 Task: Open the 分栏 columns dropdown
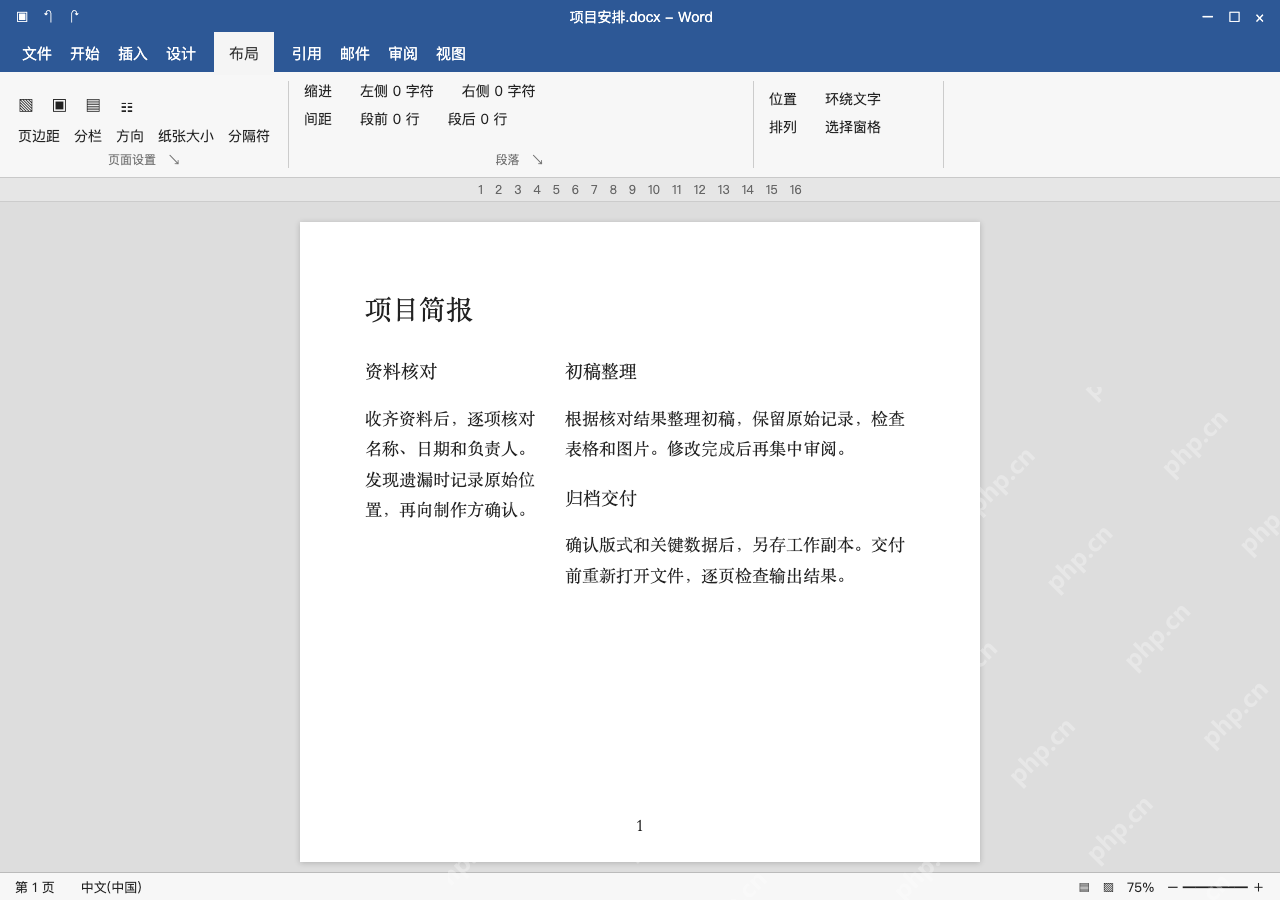(88, 136)
